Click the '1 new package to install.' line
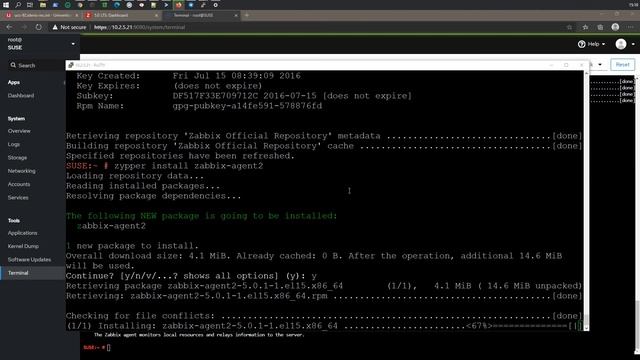 click(132, 246)
